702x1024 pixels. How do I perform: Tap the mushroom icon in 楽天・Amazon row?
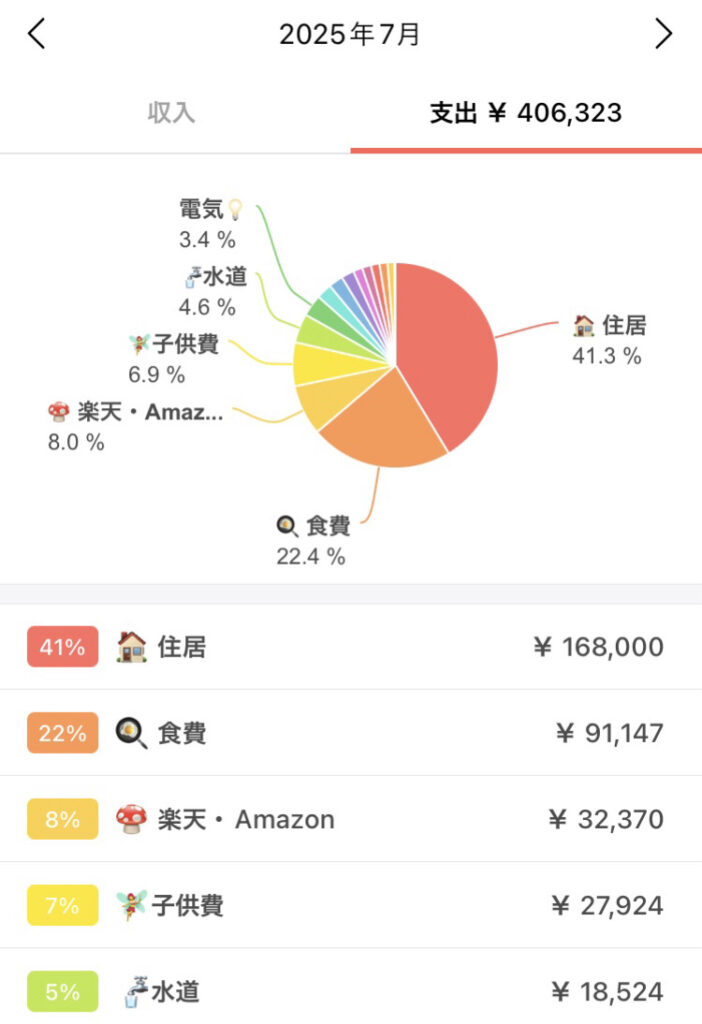(x=131, y=819)
